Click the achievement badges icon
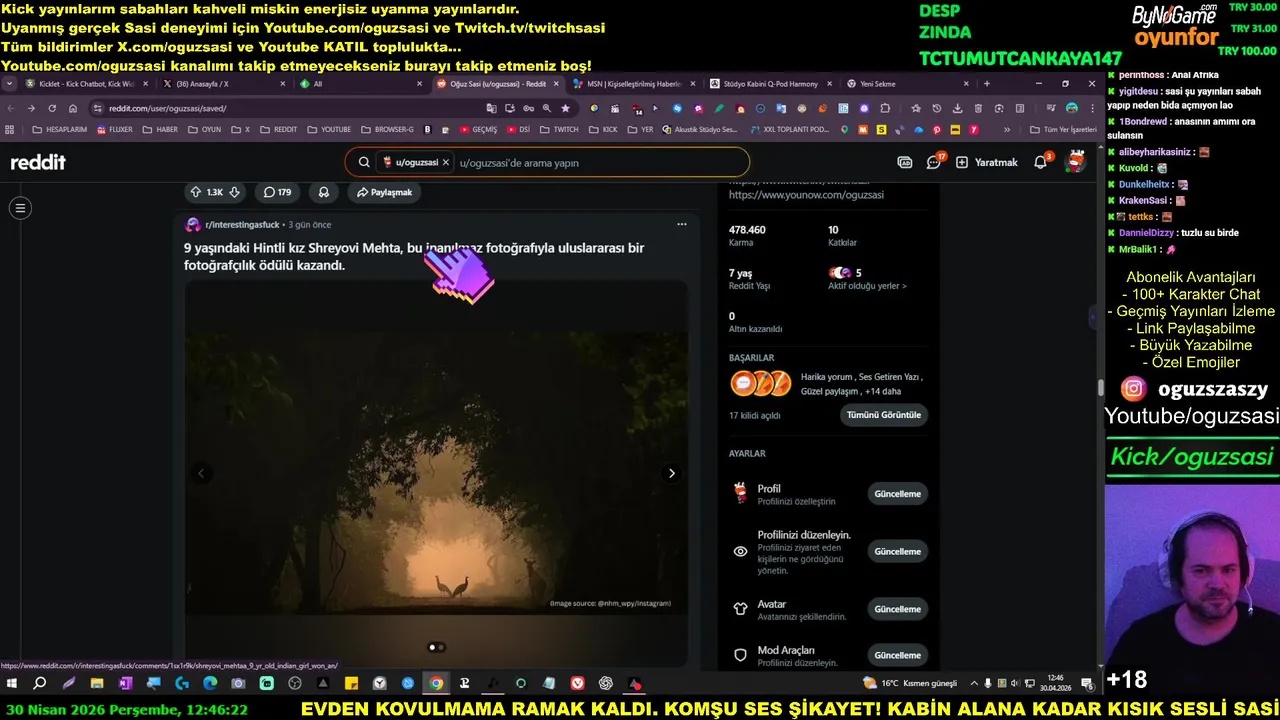This screenshot has height=720, width=1280. point(761,383)
